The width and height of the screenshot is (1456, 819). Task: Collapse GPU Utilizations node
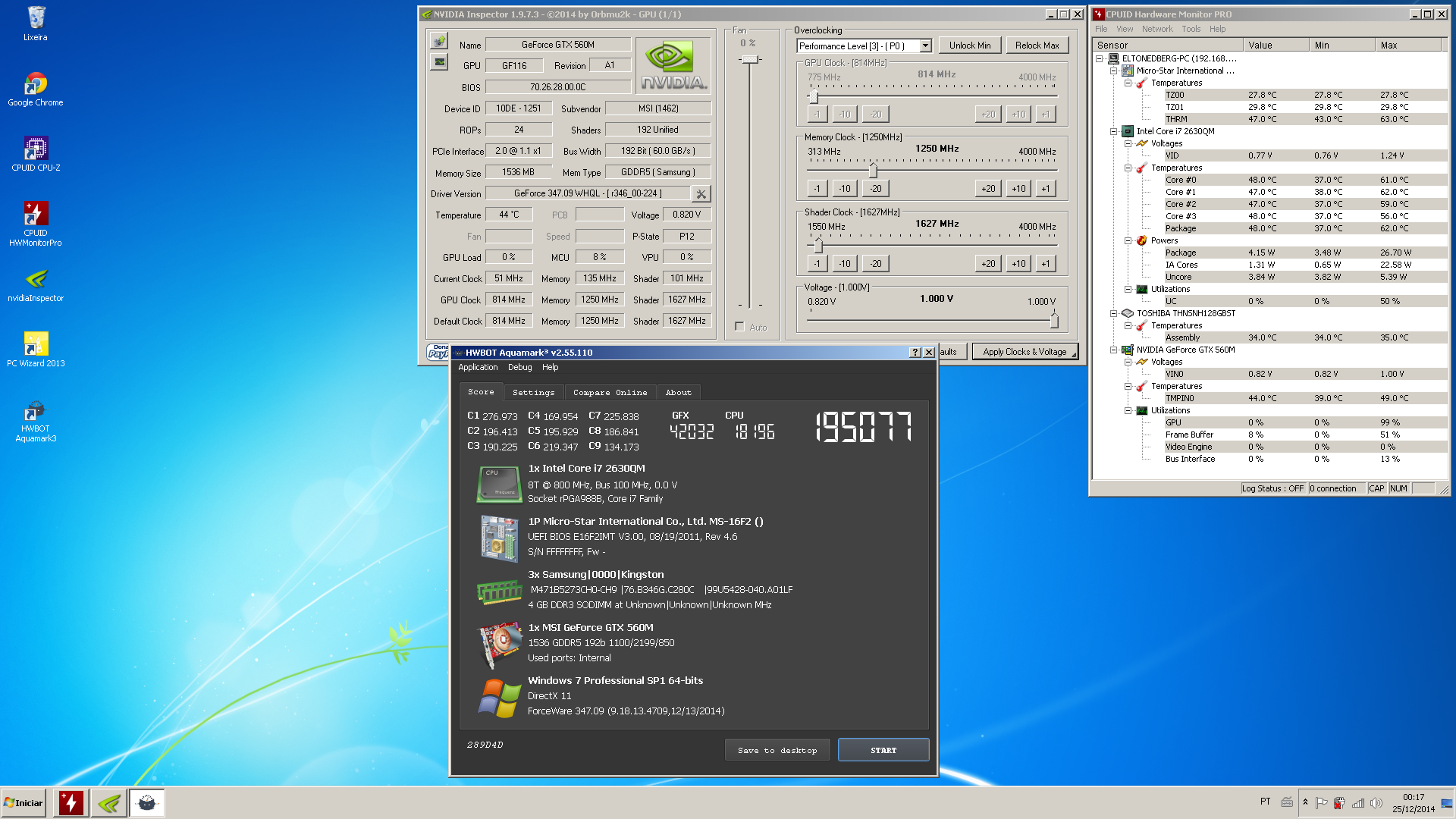[x=1128, y=410]
